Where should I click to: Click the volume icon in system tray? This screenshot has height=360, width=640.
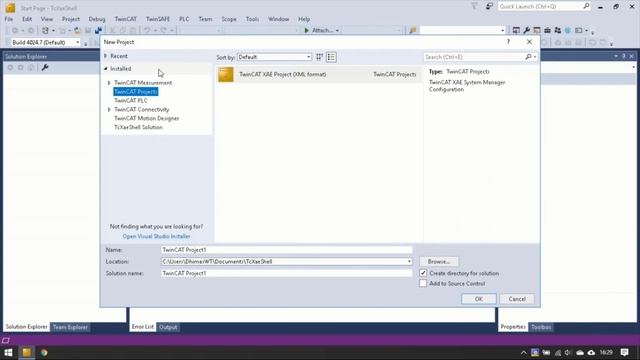(x=568, y=352)
